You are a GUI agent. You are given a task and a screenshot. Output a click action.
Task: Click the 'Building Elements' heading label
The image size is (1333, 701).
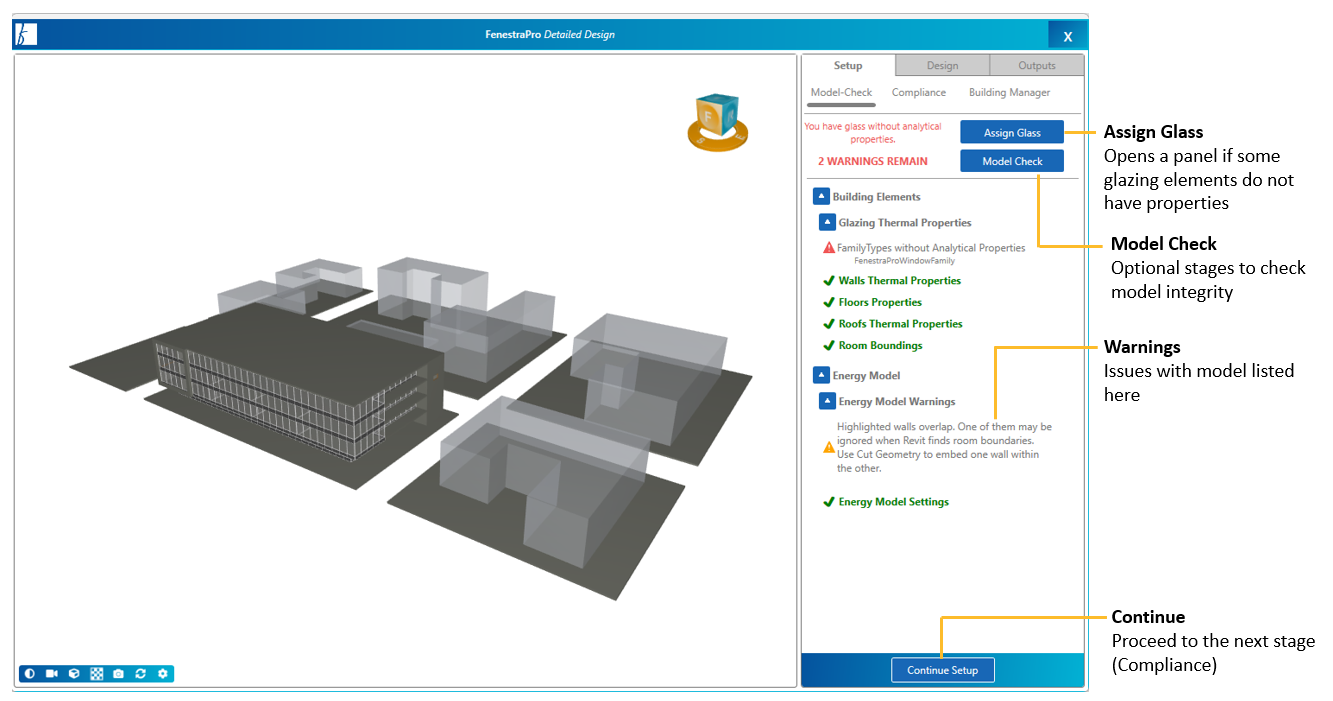tap(877, 197)
